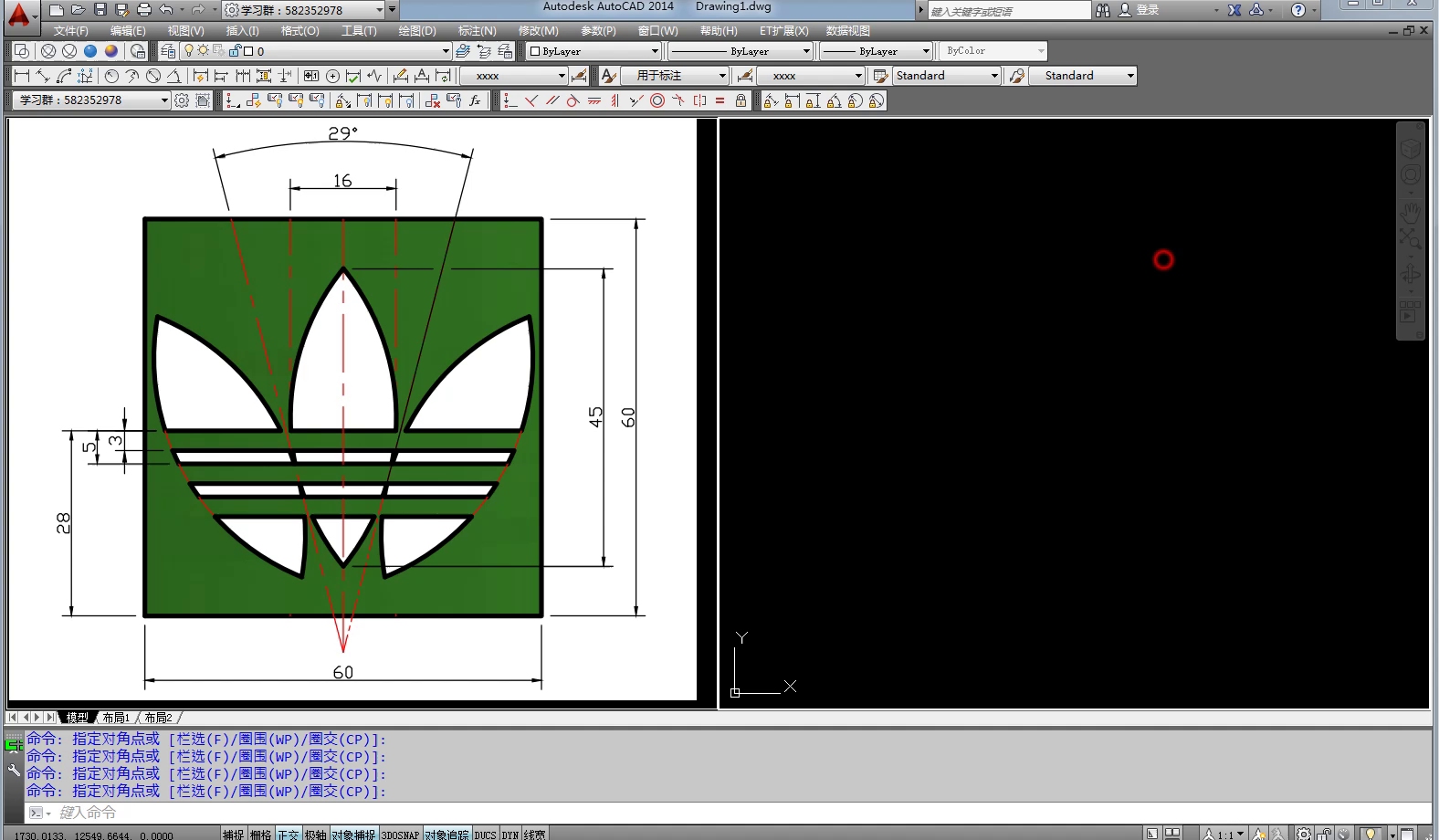Image resolution: width=1439 pixels, height=840 pixels.
Task: Select the Arc Length dimension tool
Action: pos(64,76)
